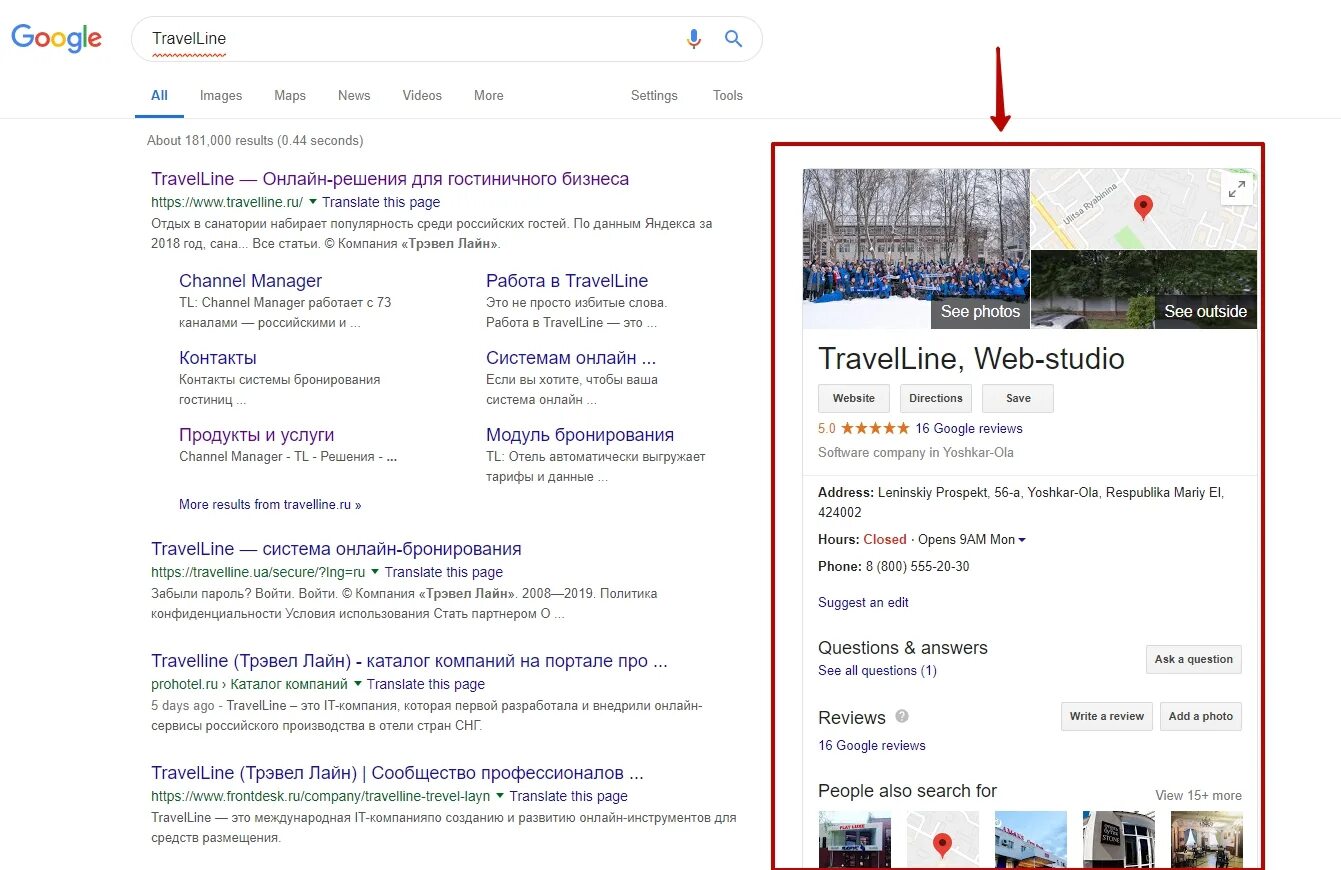Open the Travelline каталог компаний result
This screenshot has height=870, width=1341.
click(409, 661)
